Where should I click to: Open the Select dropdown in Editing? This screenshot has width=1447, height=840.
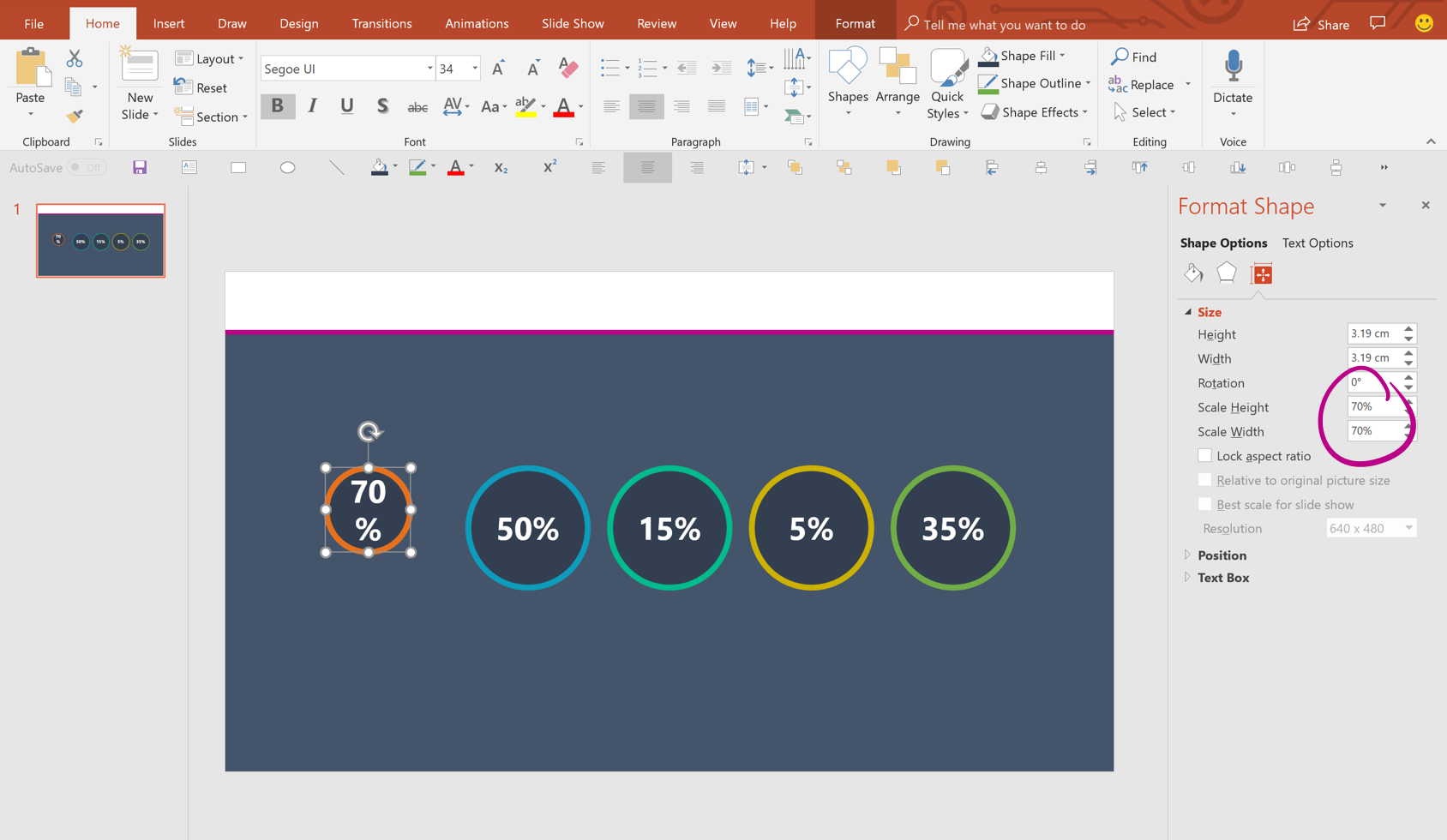pyautogui.click(x=1145, y=112)
